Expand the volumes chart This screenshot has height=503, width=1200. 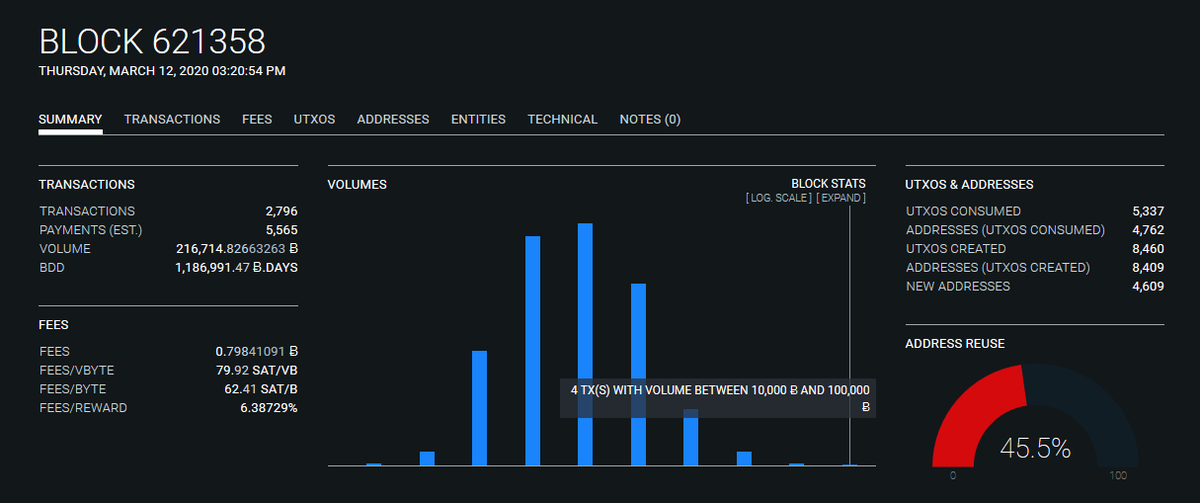pos(841,198)
